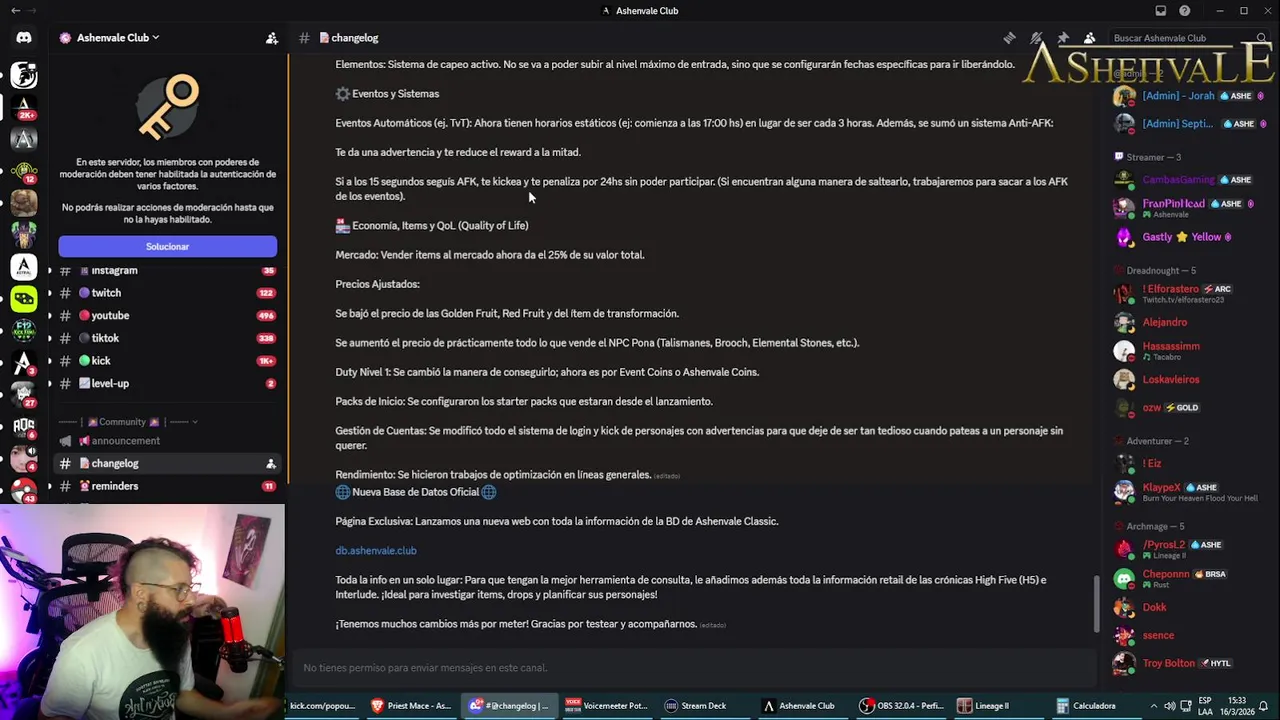Create invite for changelog channel
The width and height of the screenshot is (1280, 720).
coord(271,464)
